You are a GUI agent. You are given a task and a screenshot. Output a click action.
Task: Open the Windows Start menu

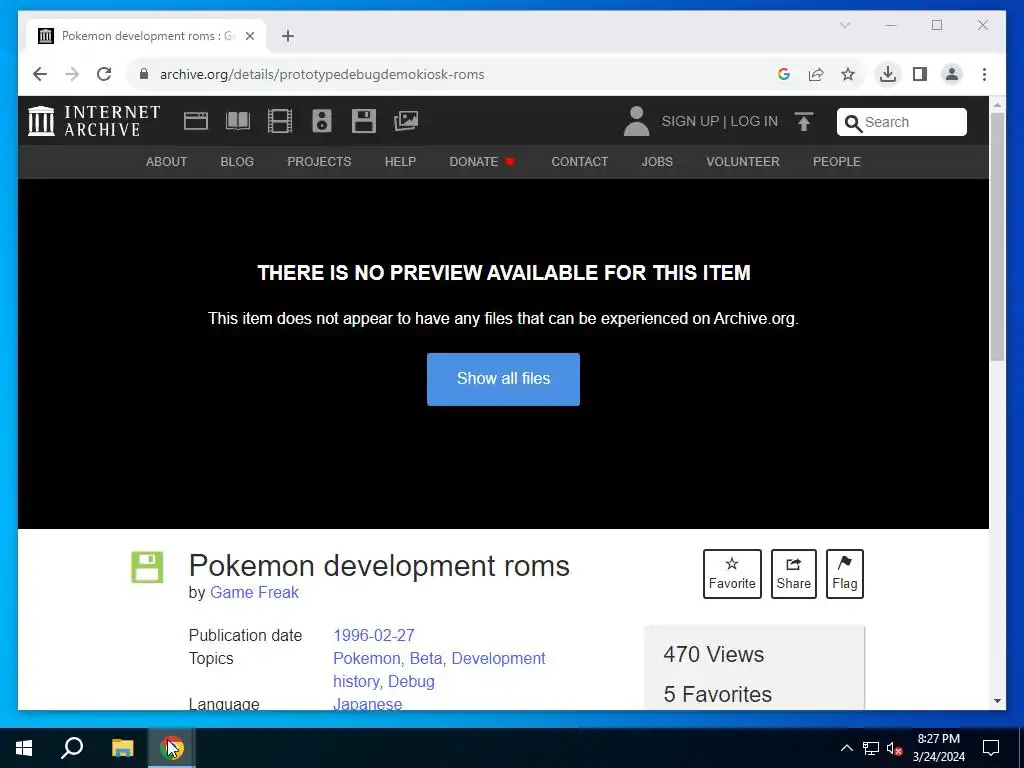pyautogui.click(x=24, y=748)
